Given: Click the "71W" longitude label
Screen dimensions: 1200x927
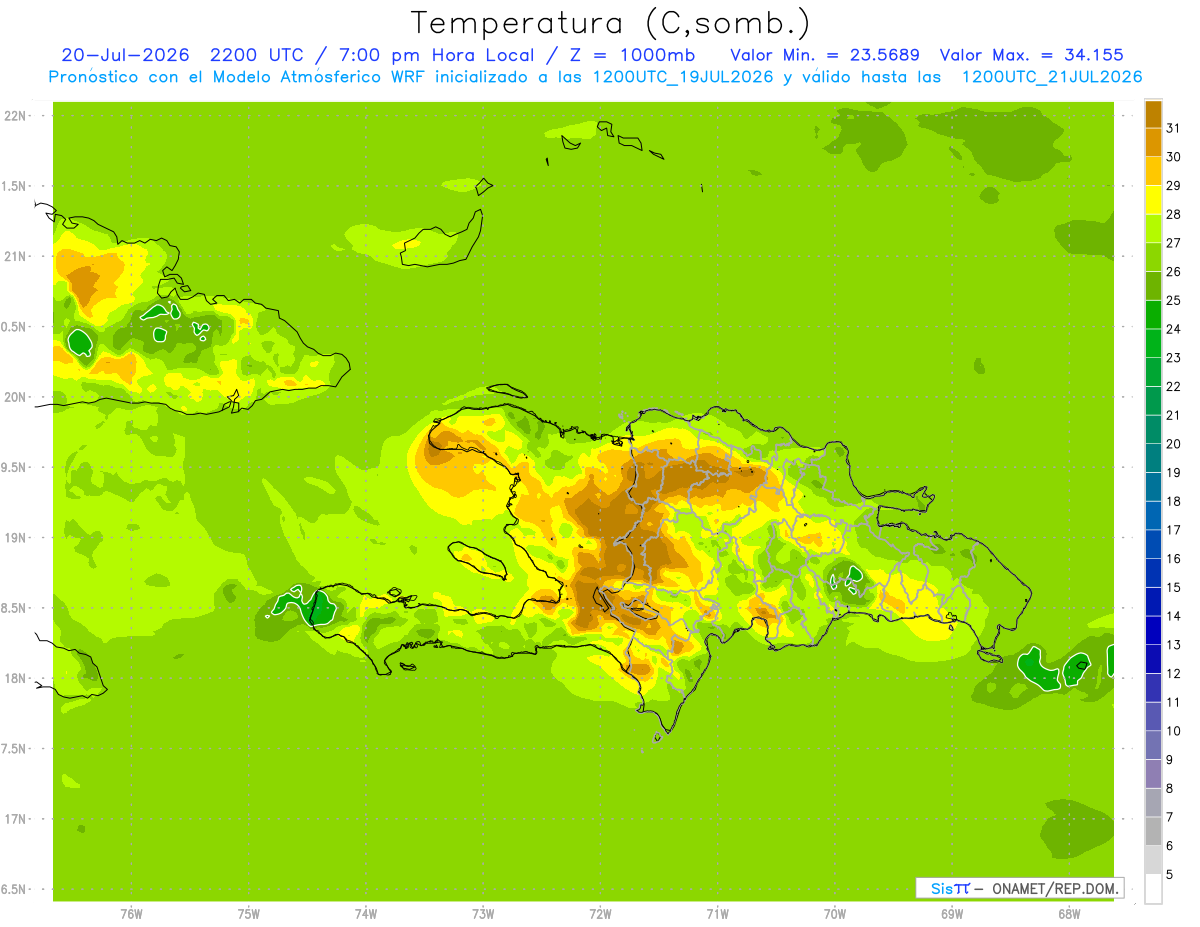Looking at the screenshot, I should click(717, 914).
